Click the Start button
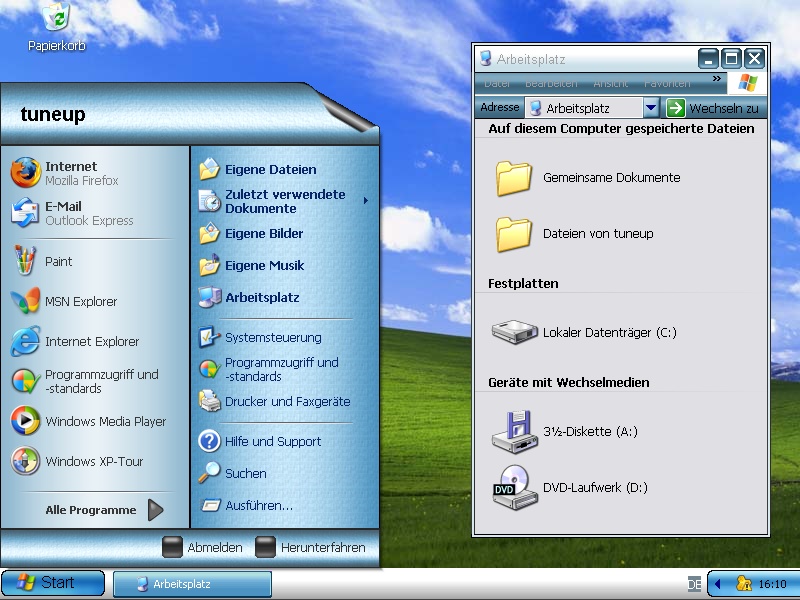Image resolution: width=800 pixels, height=600 pixels. click(53, 583)
